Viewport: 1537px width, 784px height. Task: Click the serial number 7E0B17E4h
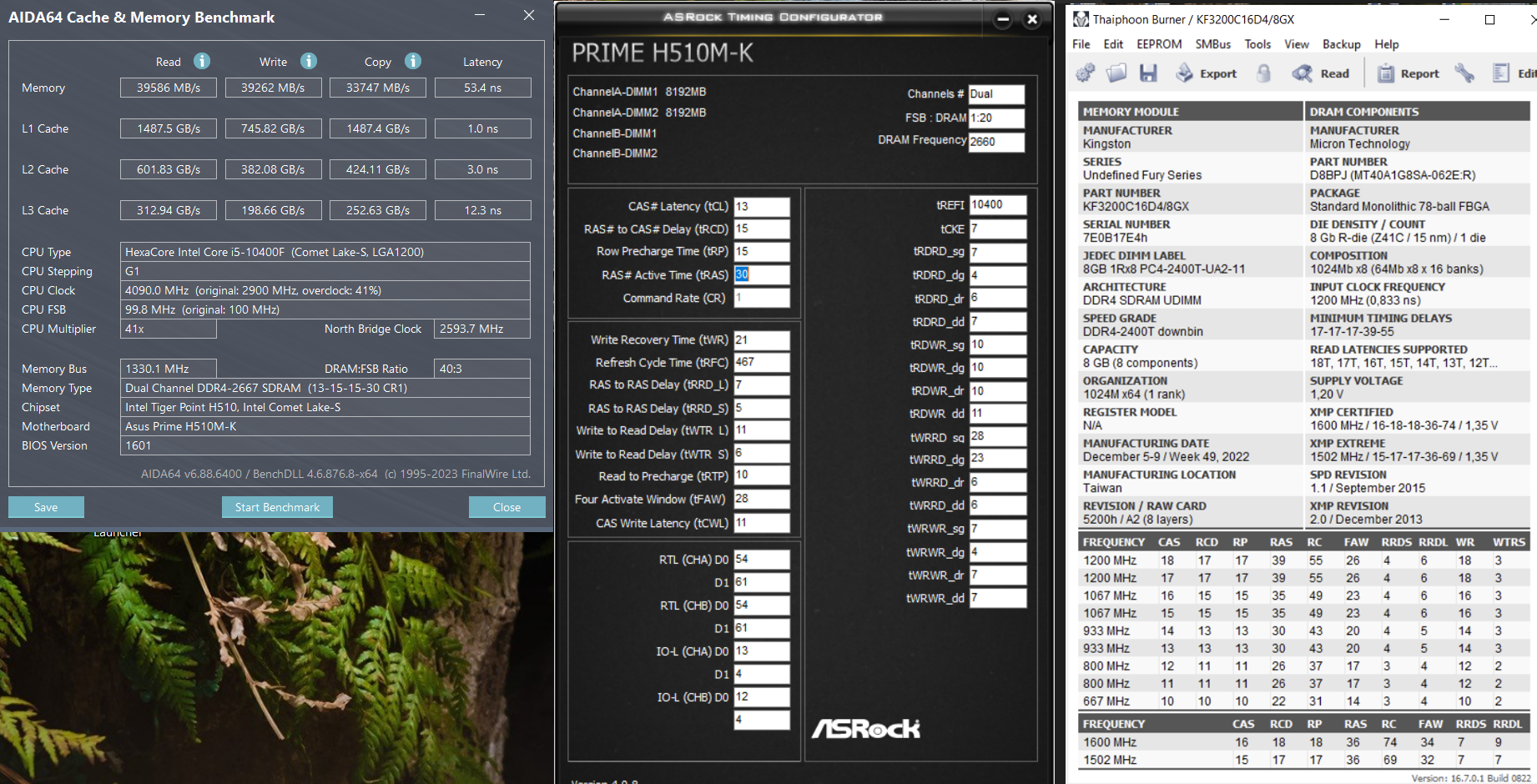click(x=1115, y=238)
